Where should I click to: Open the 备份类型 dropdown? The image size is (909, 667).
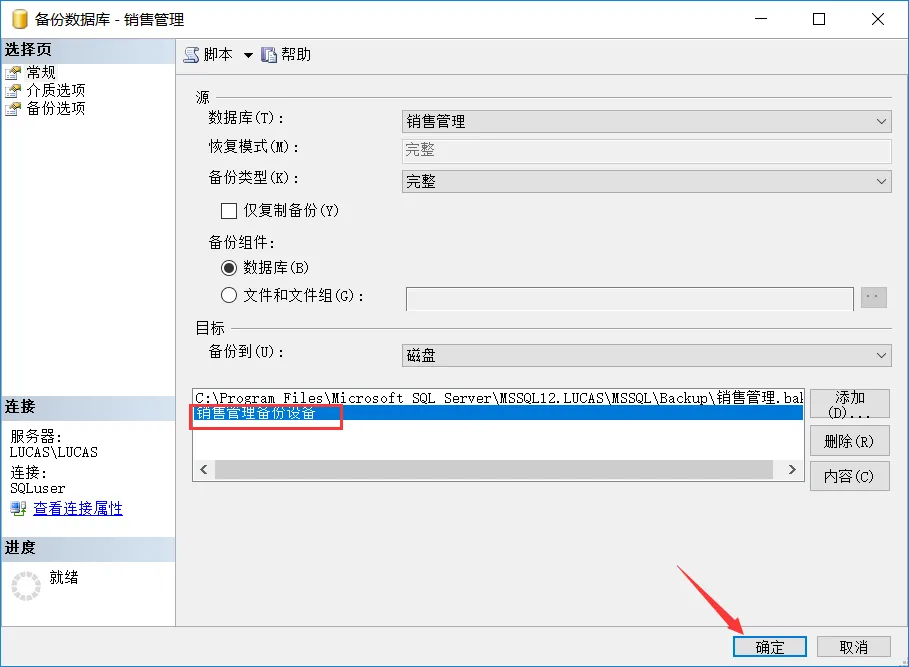coord(646,181)
